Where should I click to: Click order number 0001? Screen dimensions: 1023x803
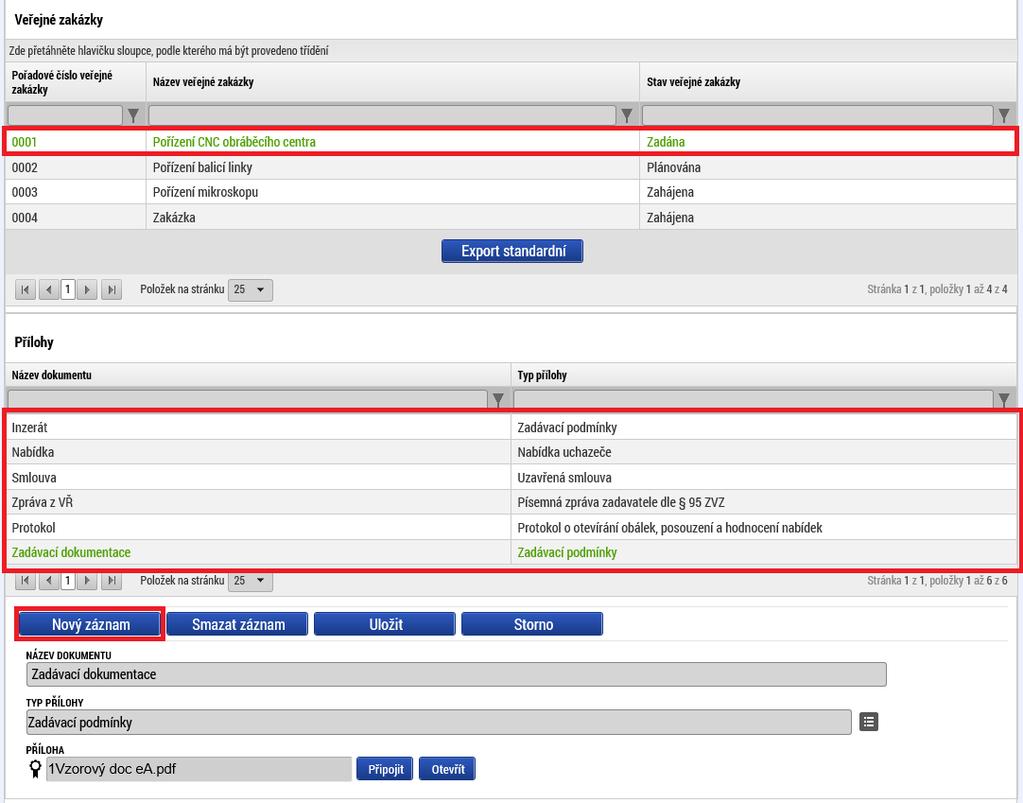click(24, 142)
